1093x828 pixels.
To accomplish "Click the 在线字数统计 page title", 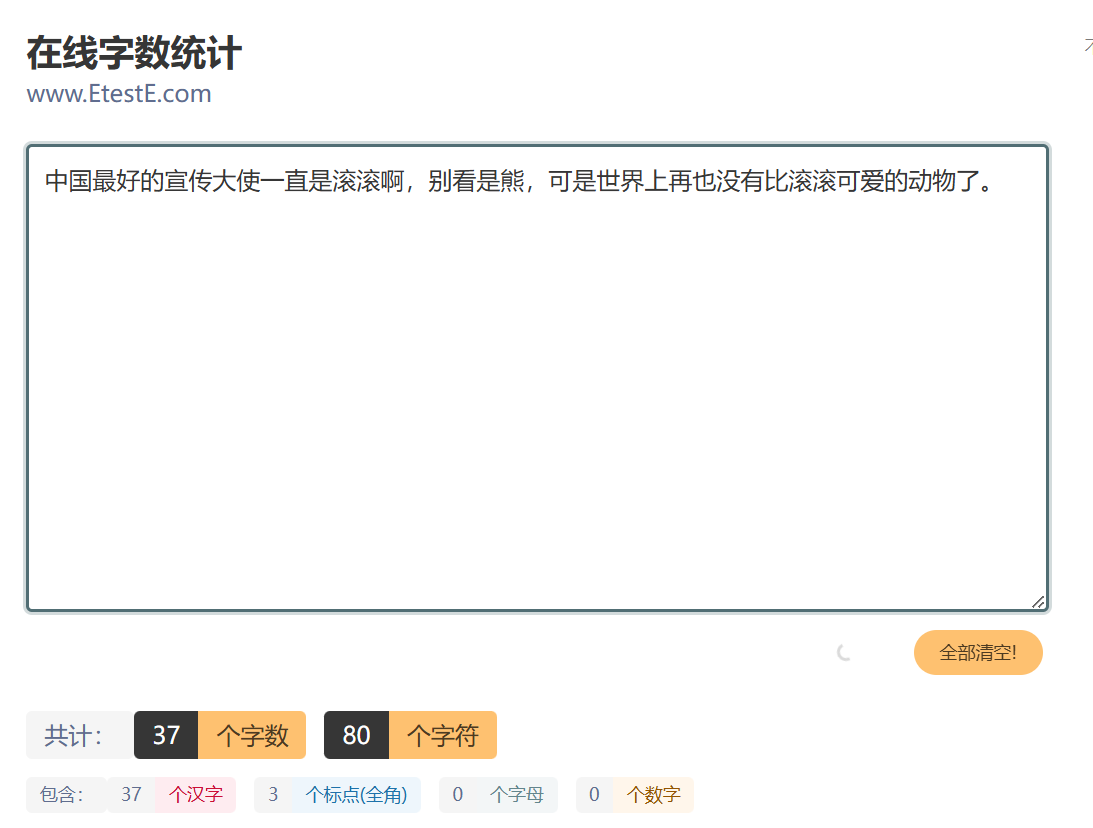I will 134,53.
